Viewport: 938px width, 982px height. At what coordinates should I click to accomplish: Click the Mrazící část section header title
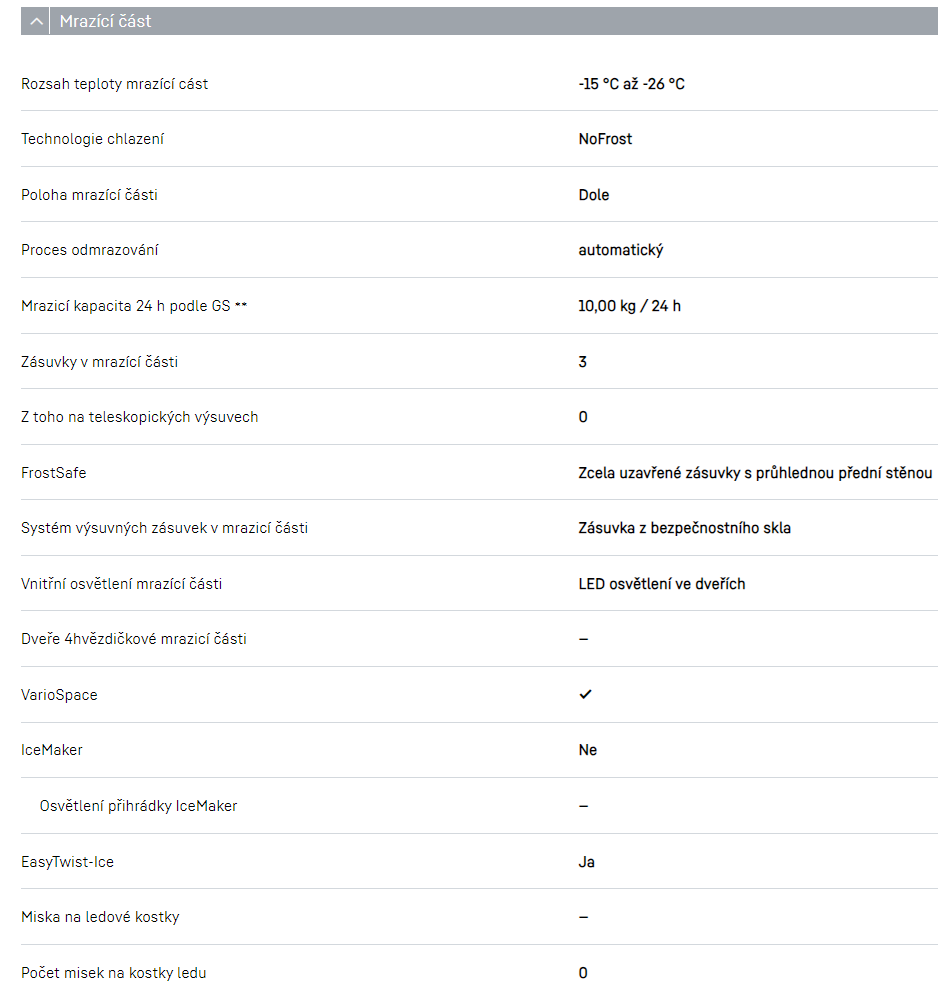[105, 21]
